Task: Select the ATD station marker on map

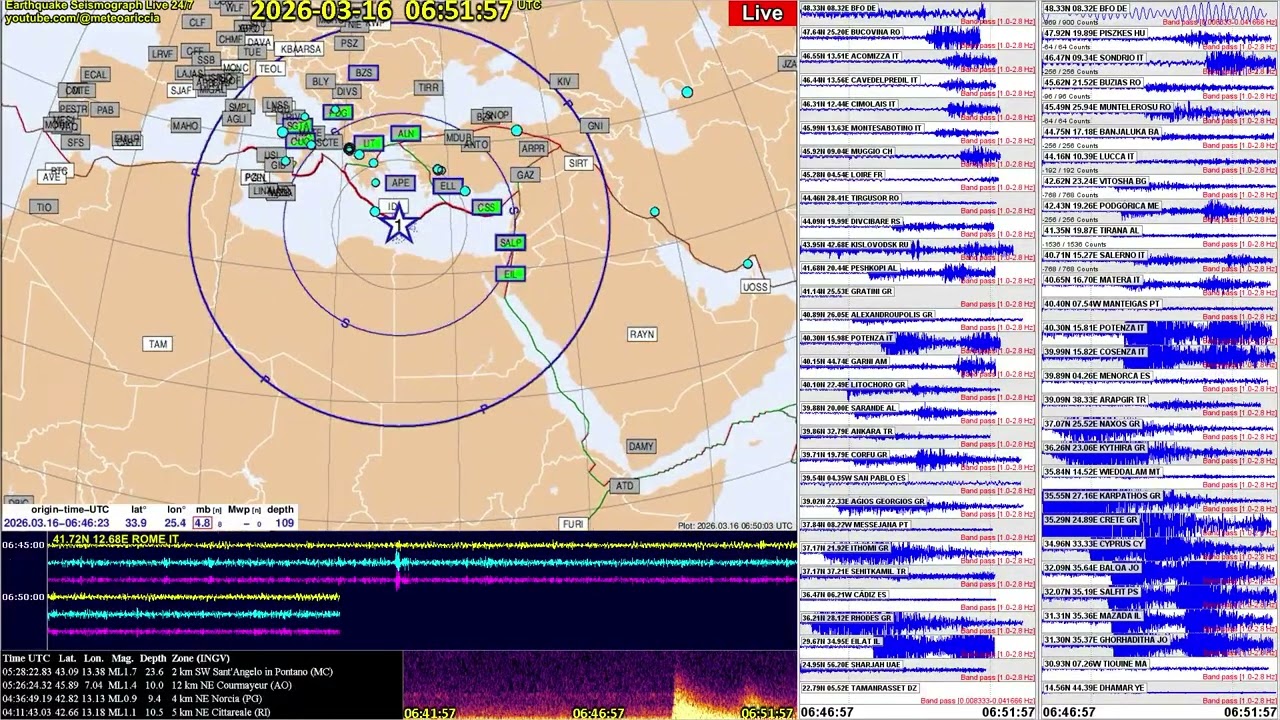Action: pos(624,486)
